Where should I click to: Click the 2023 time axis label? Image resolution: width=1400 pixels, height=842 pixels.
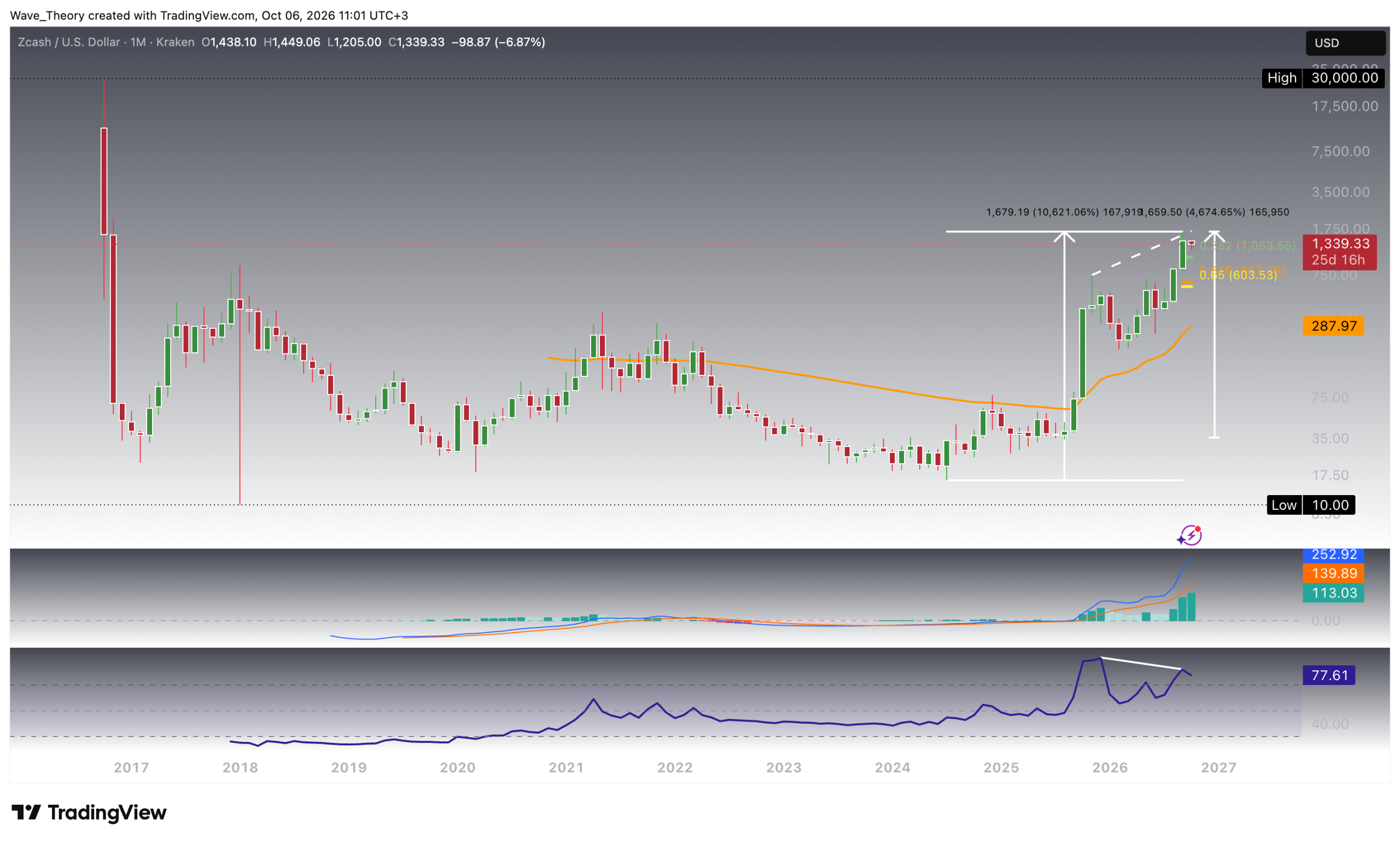coord(784,768)
